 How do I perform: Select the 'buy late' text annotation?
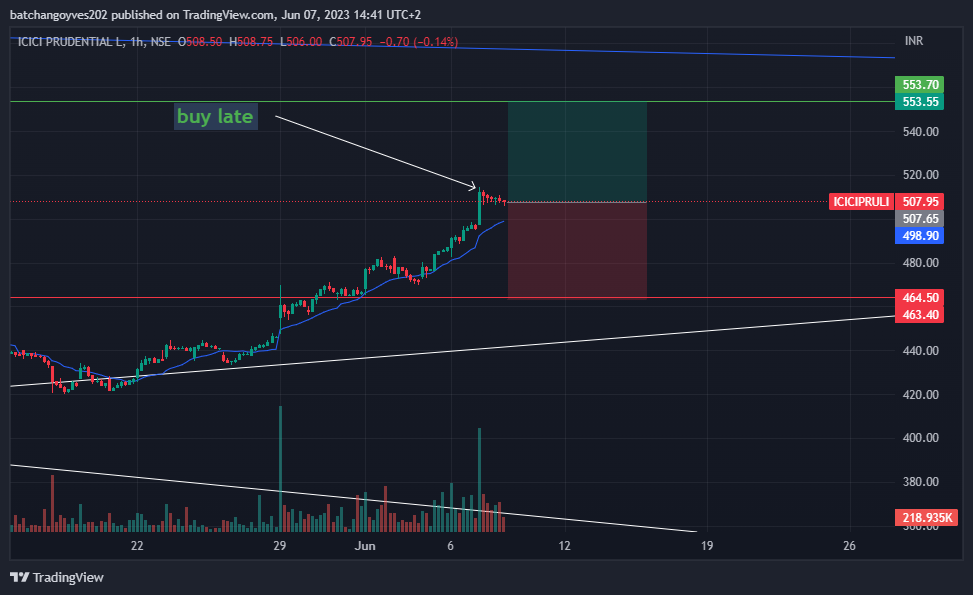pos(215,117)
